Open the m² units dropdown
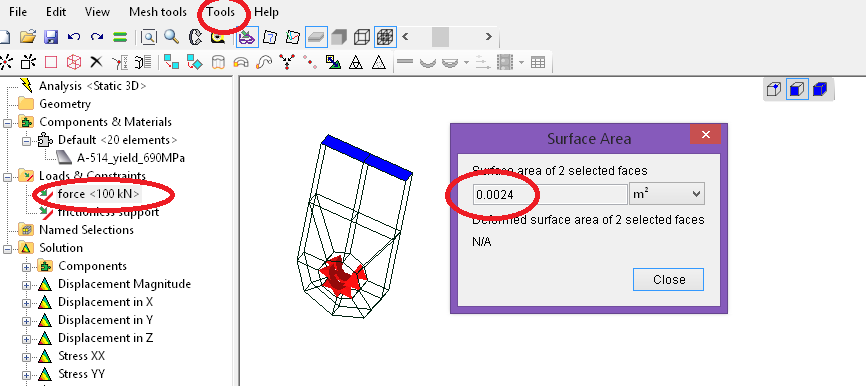The height and width of the screenshot is (386, 866). tap(667, 194)
